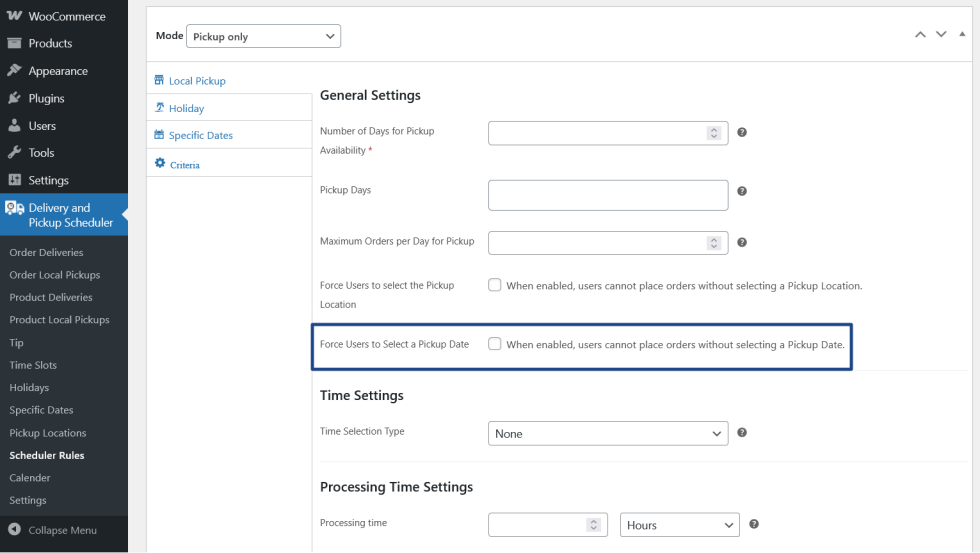This screenshot has width=980, height=553.
Task: Check Force Users to select Pickup Location
Action: coord(494,285)
